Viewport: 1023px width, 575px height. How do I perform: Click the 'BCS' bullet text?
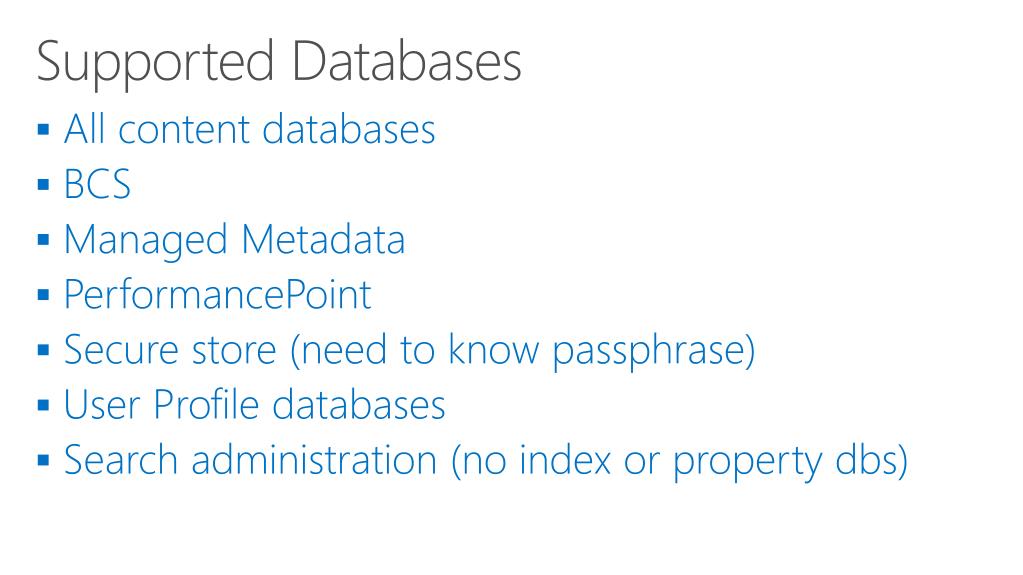[x=97, y=184]
